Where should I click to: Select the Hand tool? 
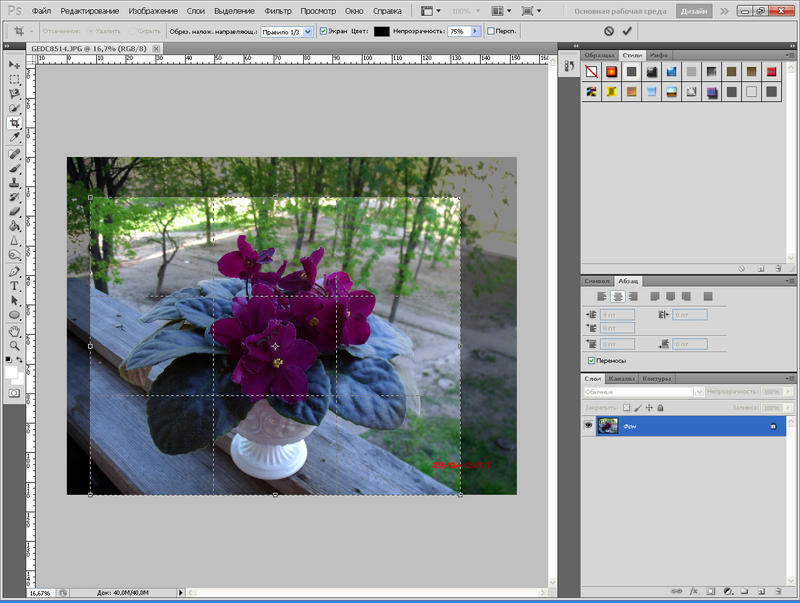[14, 330]
